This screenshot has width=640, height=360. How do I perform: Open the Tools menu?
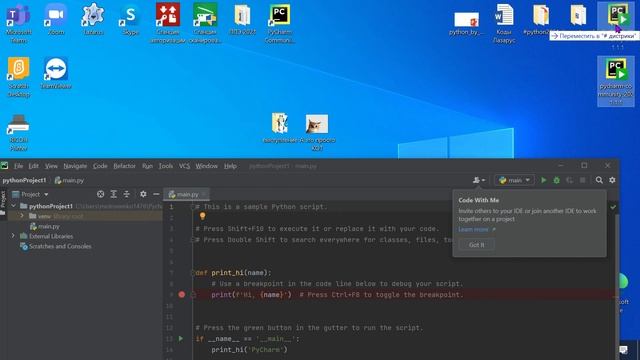165,166
